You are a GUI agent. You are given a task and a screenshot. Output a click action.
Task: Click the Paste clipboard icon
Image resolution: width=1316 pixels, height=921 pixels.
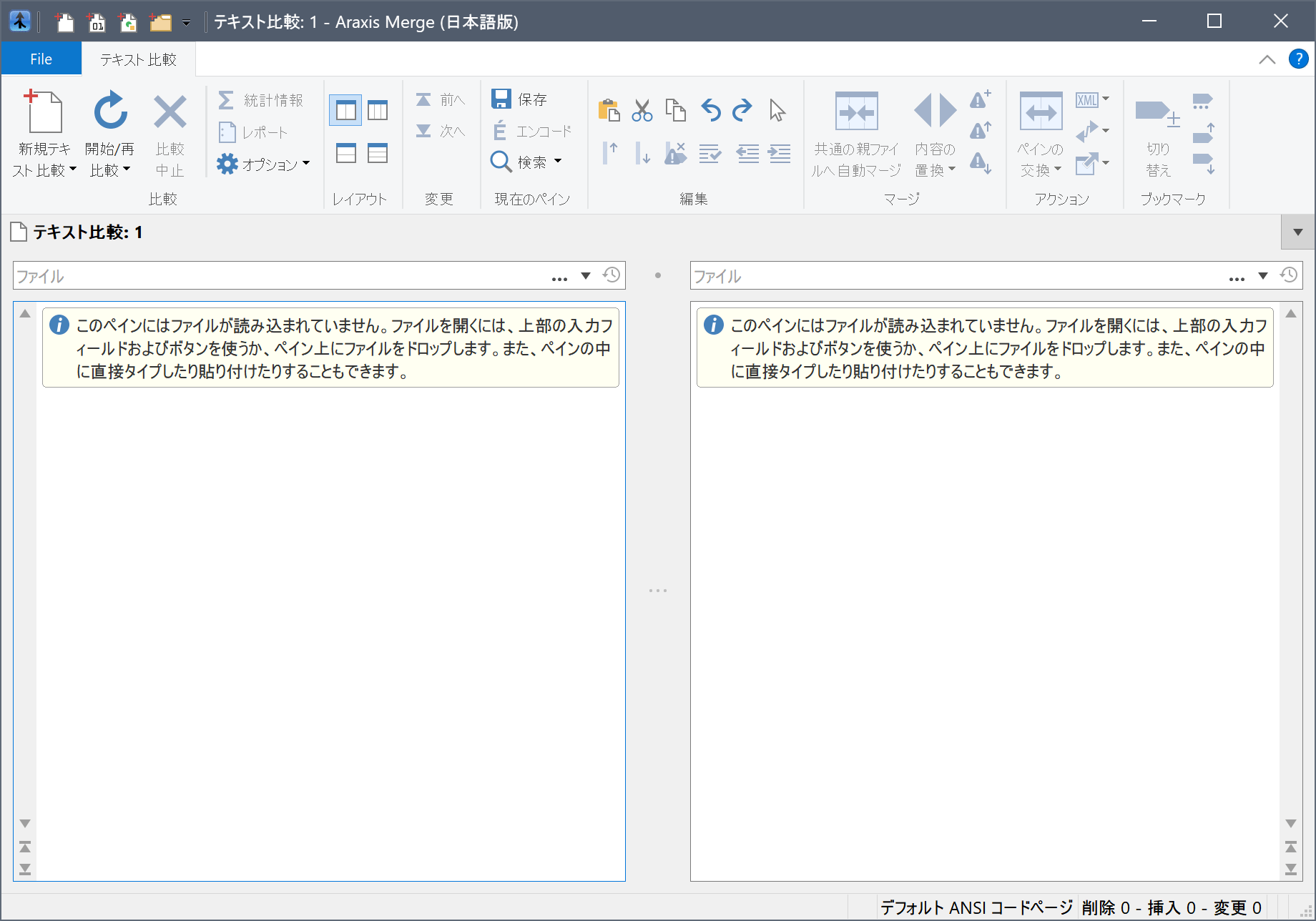608,110
